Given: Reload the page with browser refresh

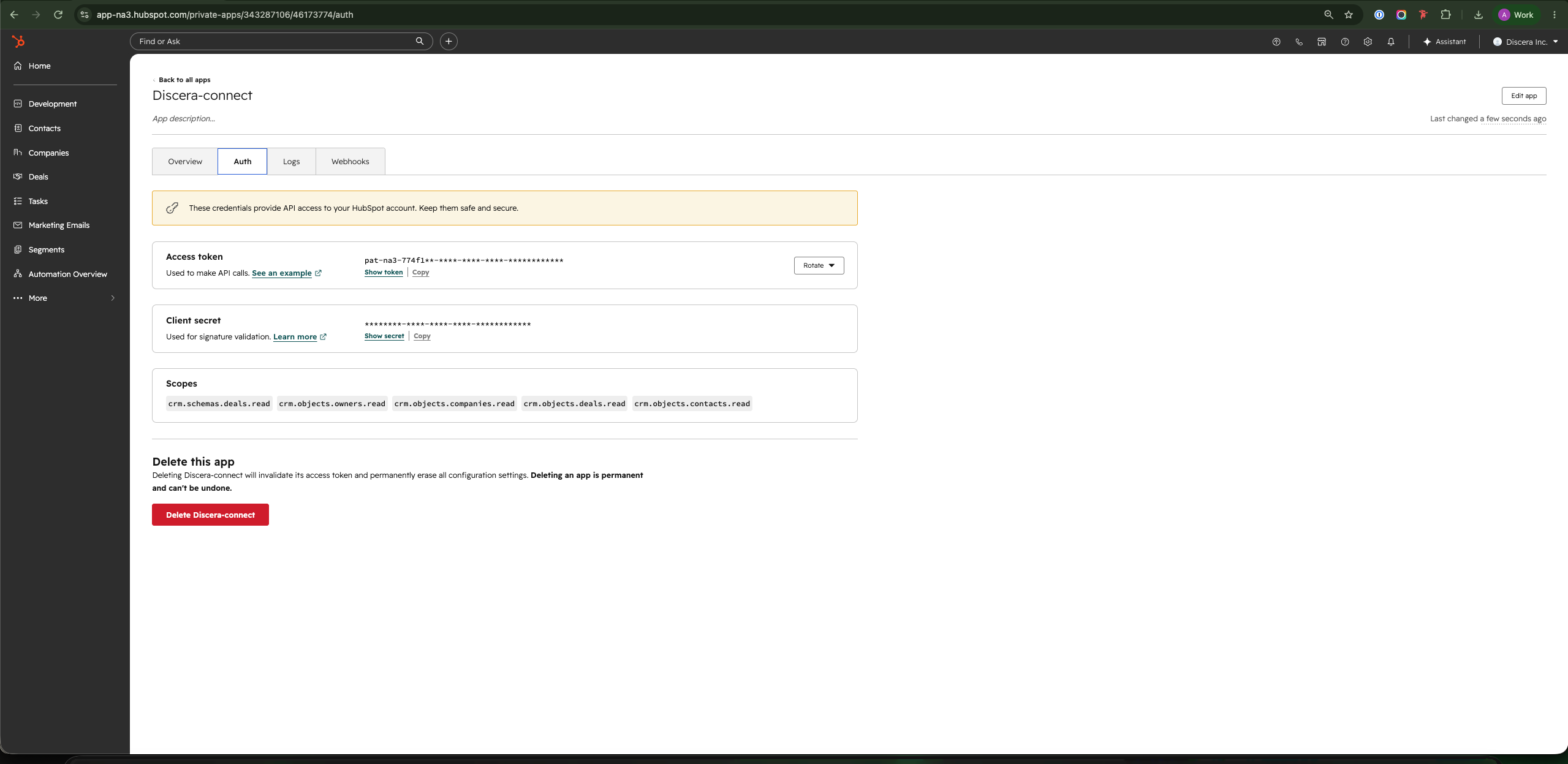Looking at the screenshot, I should pos(58,15).
